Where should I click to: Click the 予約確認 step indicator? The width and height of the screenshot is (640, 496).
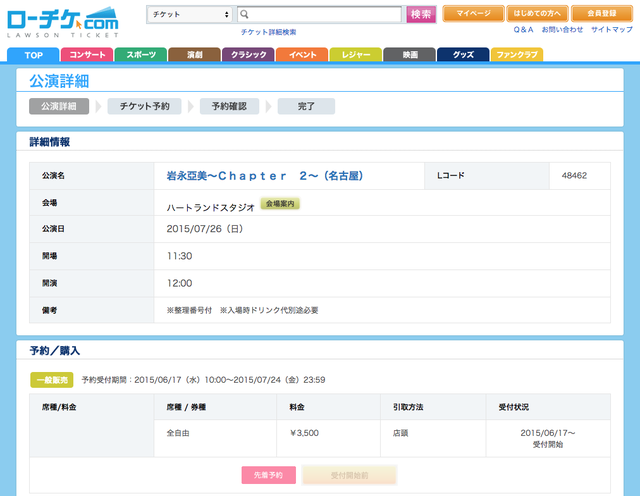[x=229, y=106]
